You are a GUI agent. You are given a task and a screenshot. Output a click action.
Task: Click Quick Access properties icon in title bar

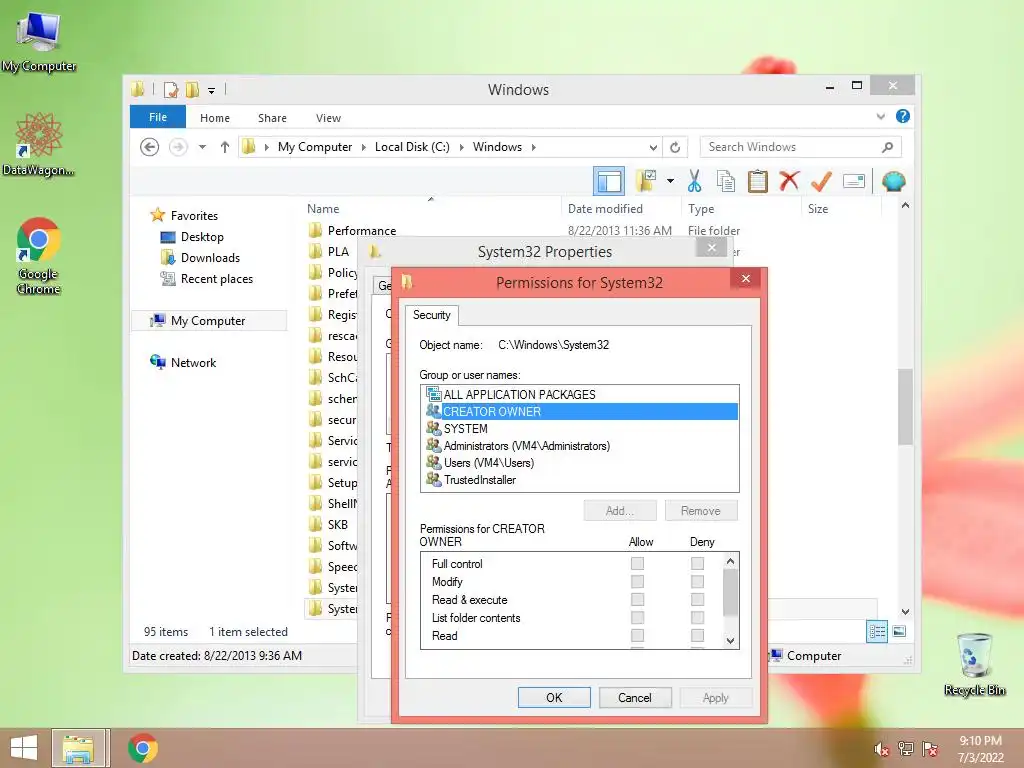pos(171,89)
